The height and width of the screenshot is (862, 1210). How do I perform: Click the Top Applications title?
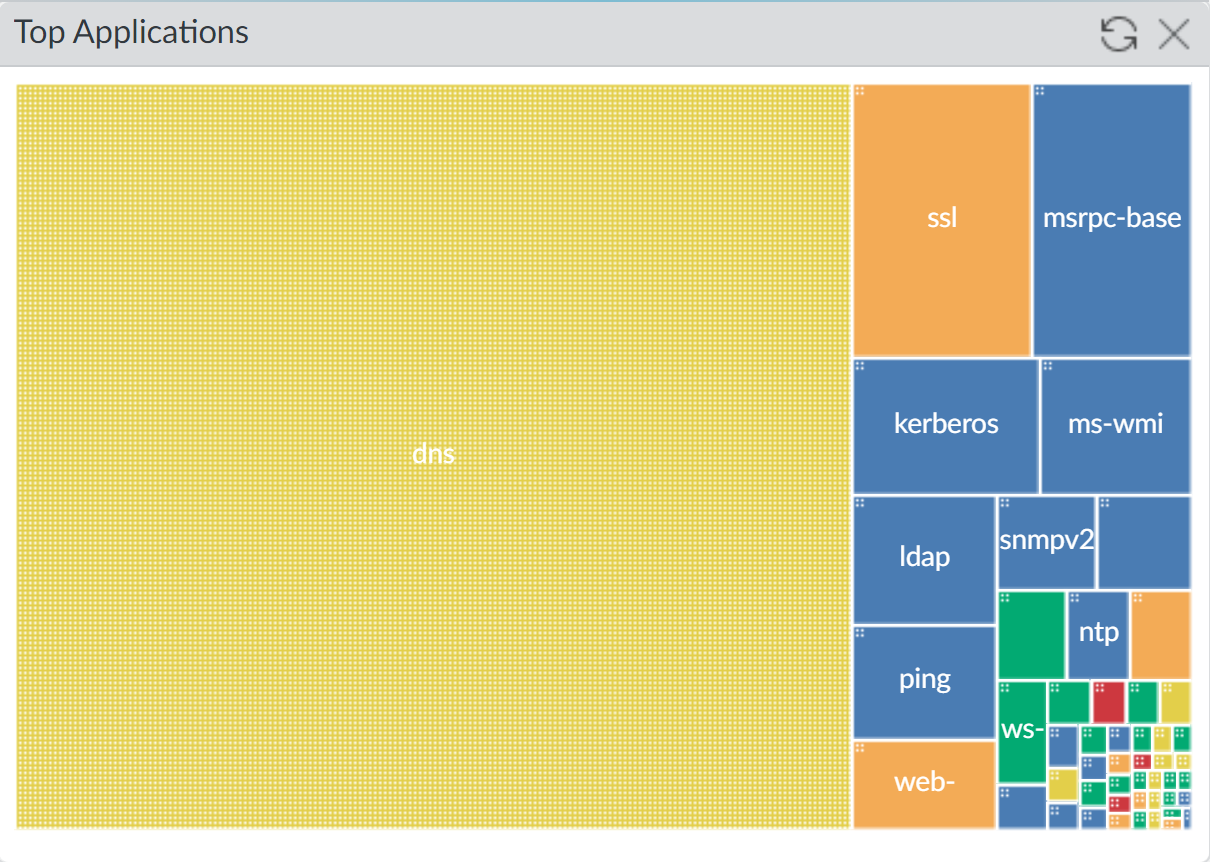click(x=131, y=32)
